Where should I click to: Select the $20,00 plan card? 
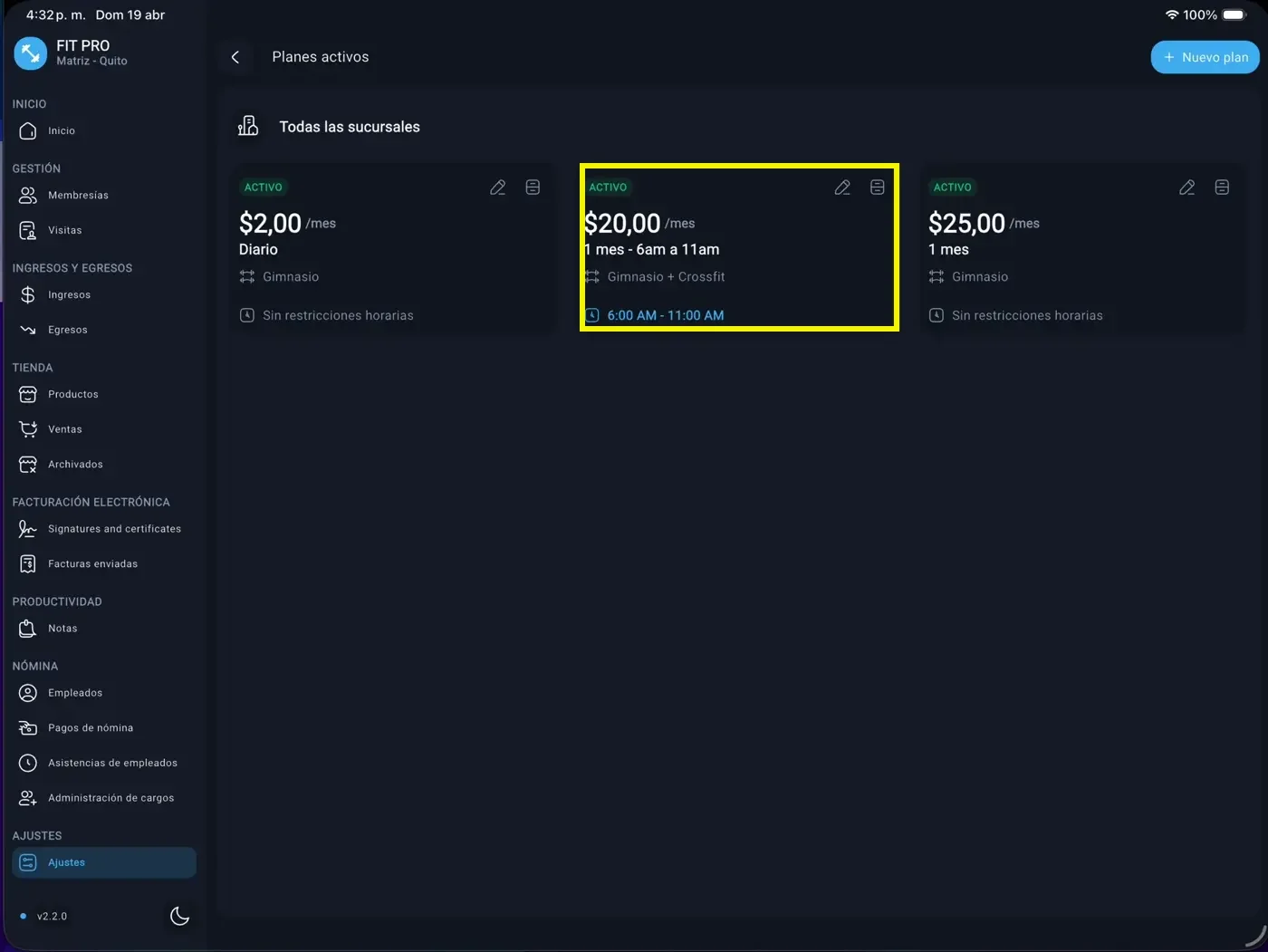pyautogui.click(x=738, y=249)
